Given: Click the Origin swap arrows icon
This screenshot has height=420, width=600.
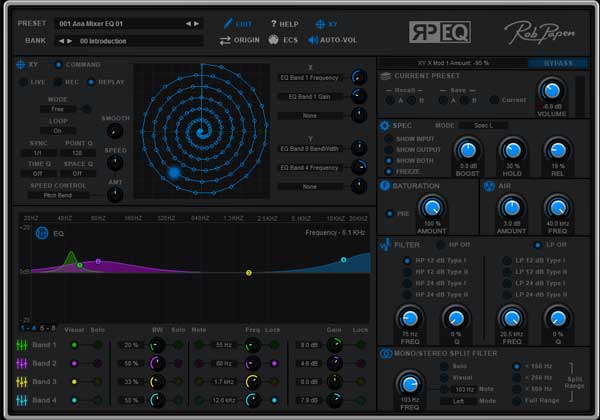Looking at the screenshot, I should pyautogui.click(x=225, y=40).
